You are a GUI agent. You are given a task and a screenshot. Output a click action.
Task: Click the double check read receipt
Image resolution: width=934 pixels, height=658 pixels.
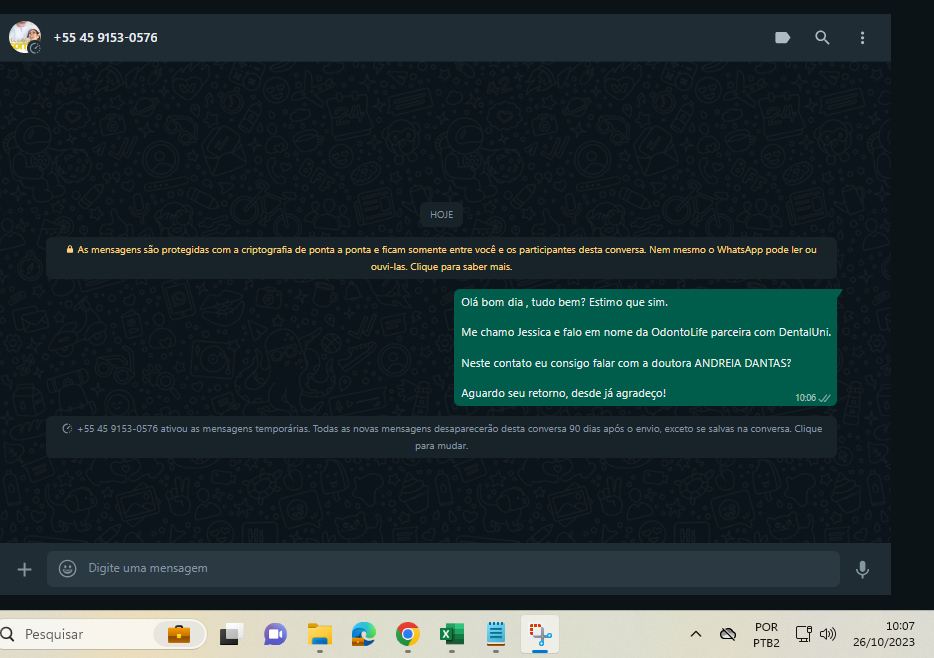point(825,398)
